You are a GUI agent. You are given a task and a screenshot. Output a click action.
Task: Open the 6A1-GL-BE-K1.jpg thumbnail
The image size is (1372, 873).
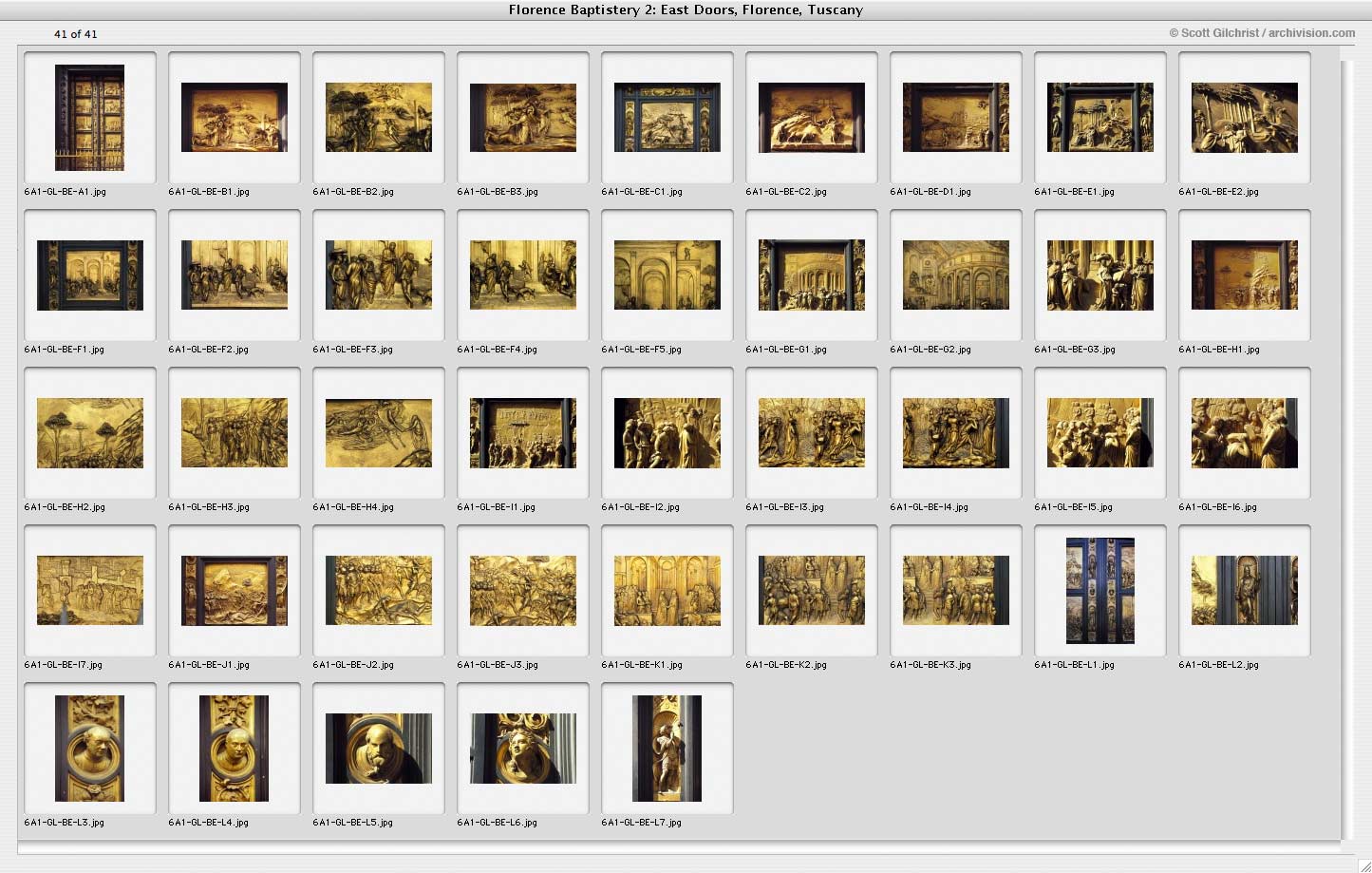click(667, 591)
